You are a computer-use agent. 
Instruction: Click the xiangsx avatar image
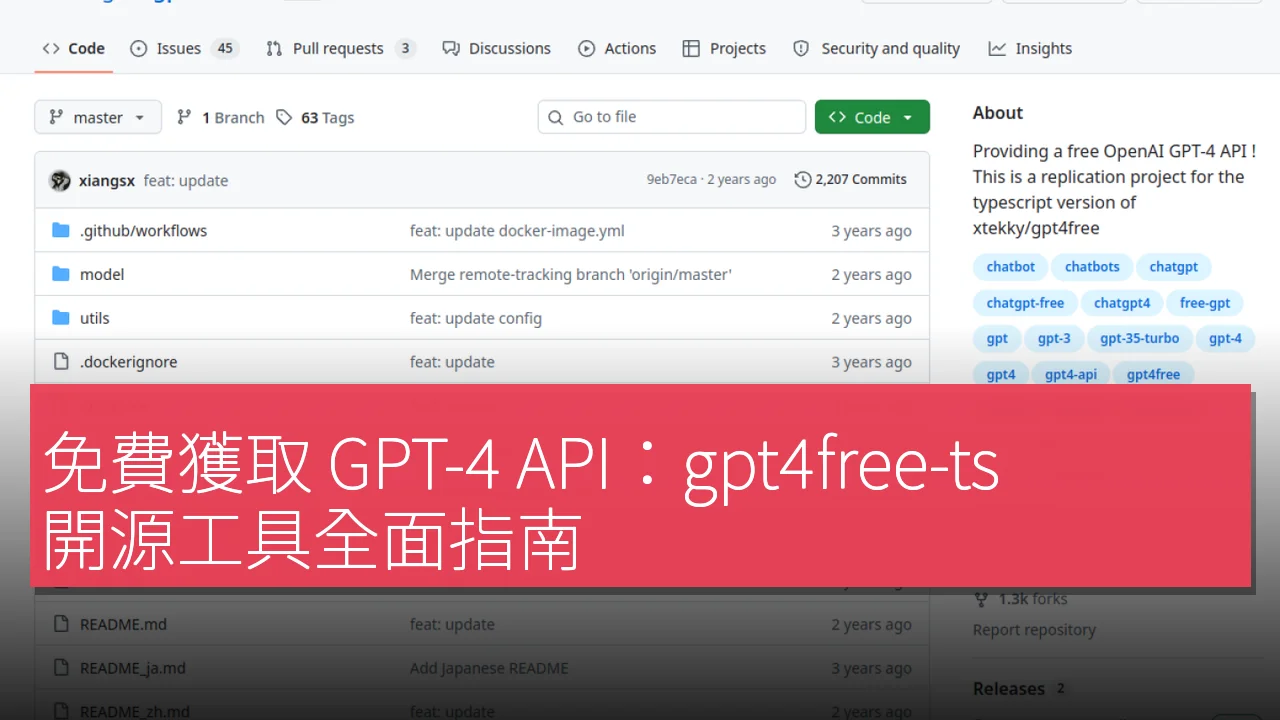pyautogui.click(x=61, y=180)
